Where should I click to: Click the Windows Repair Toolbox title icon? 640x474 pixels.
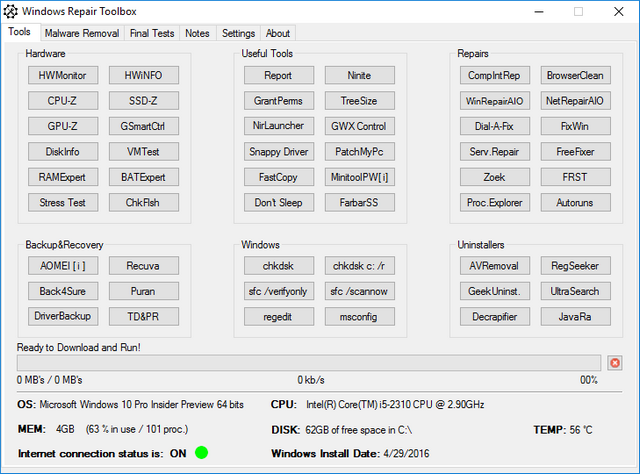[x=11, y=11]
